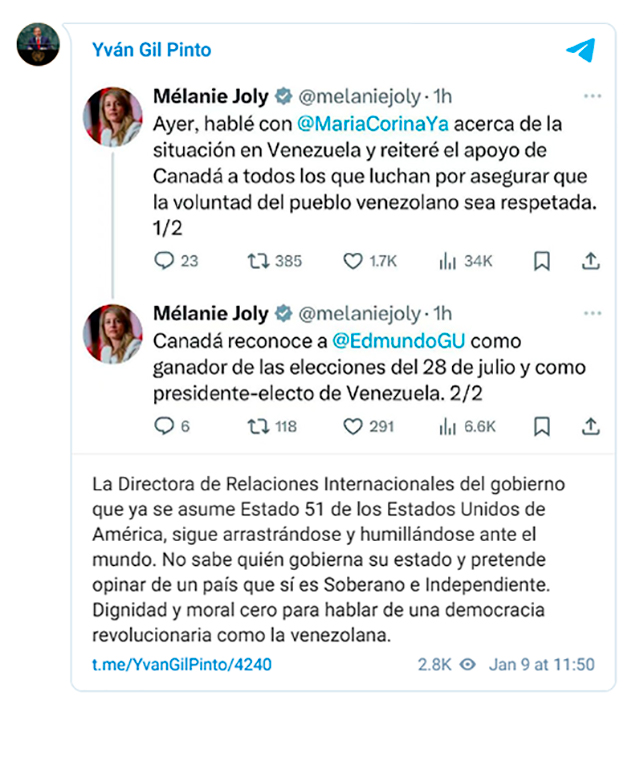The width and height of the screenshot is (640, 765).
Task: Retweet the second tweet with 118 retweets
Action: tap(257, 426)
